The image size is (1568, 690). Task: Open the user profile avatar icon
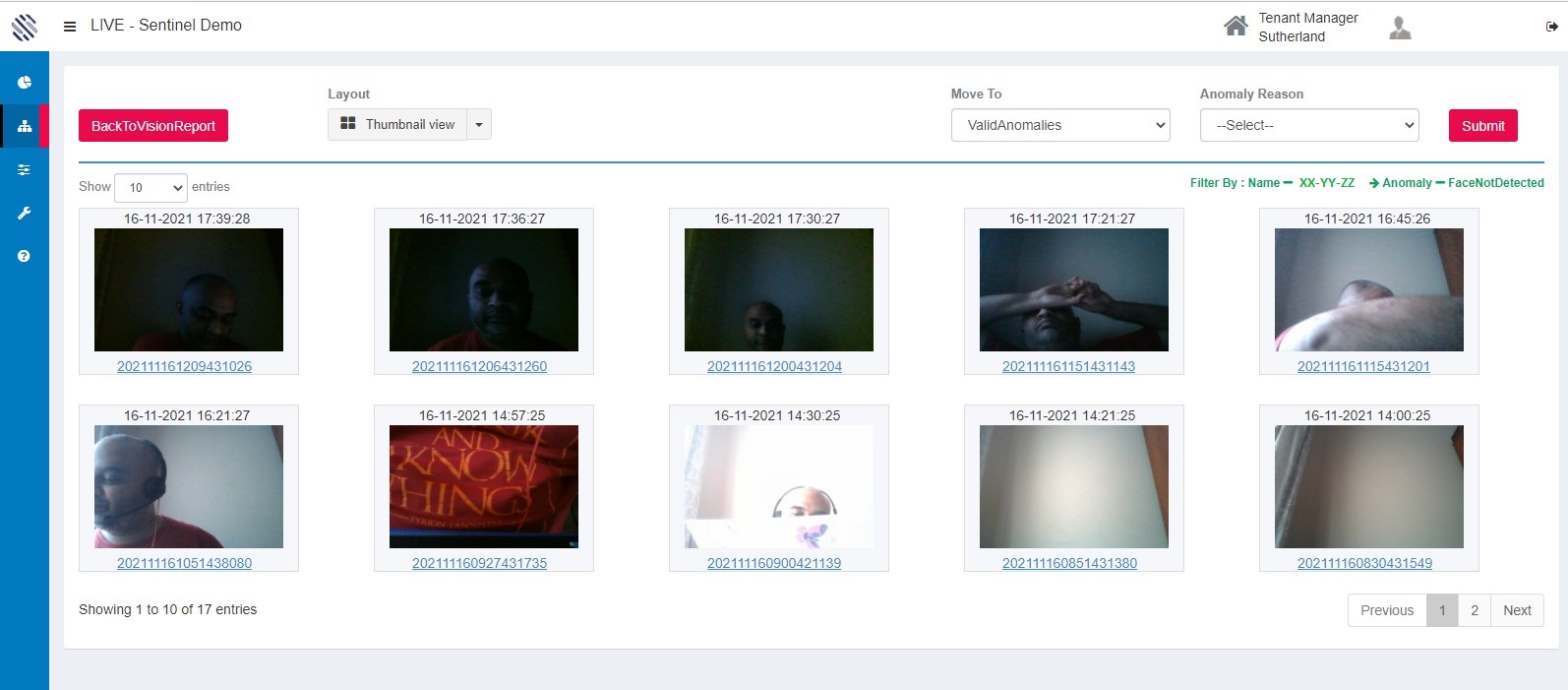click(1400, 28)
